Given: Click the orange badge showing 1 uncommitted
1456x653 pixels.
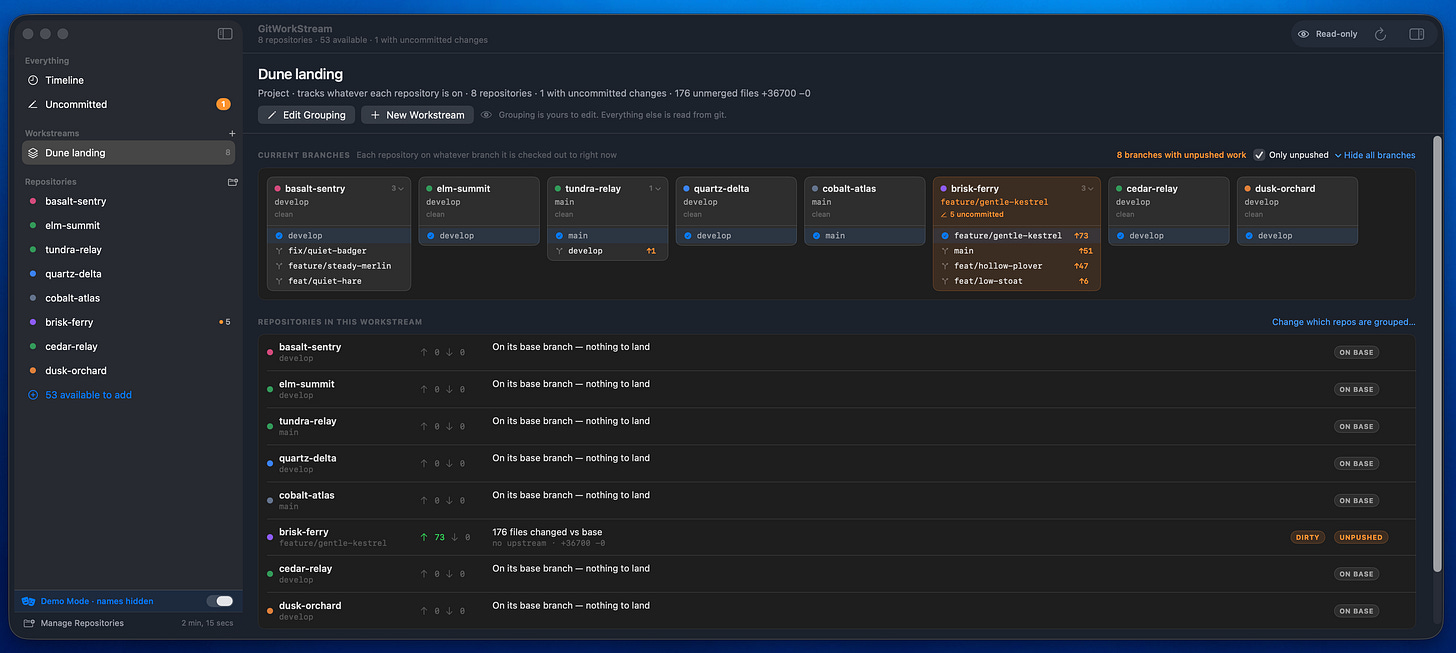Looking at the screenshot, I should tap(223, 104).
